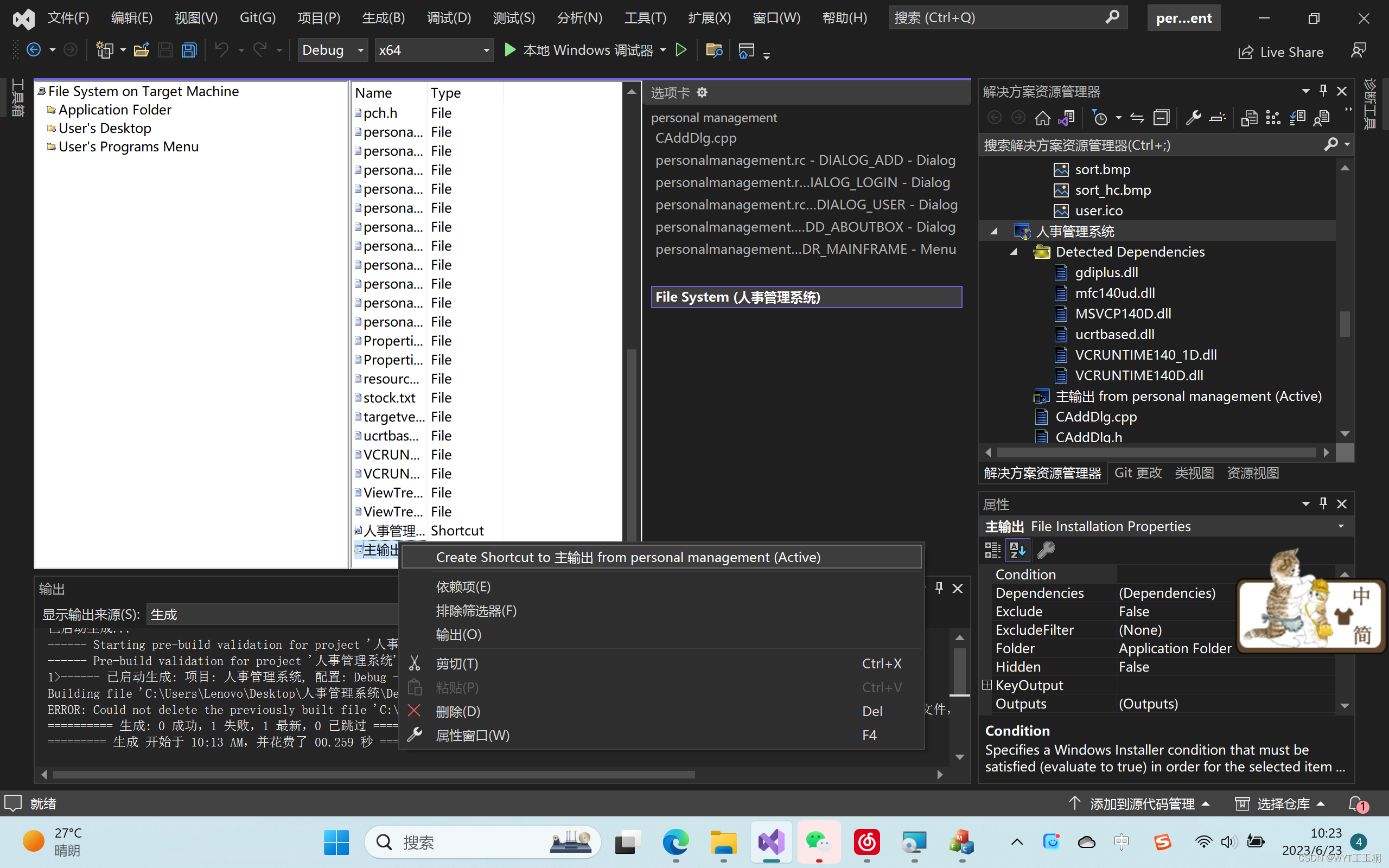Switch Properties panel to alphabetical sorting

point(1018,550)
